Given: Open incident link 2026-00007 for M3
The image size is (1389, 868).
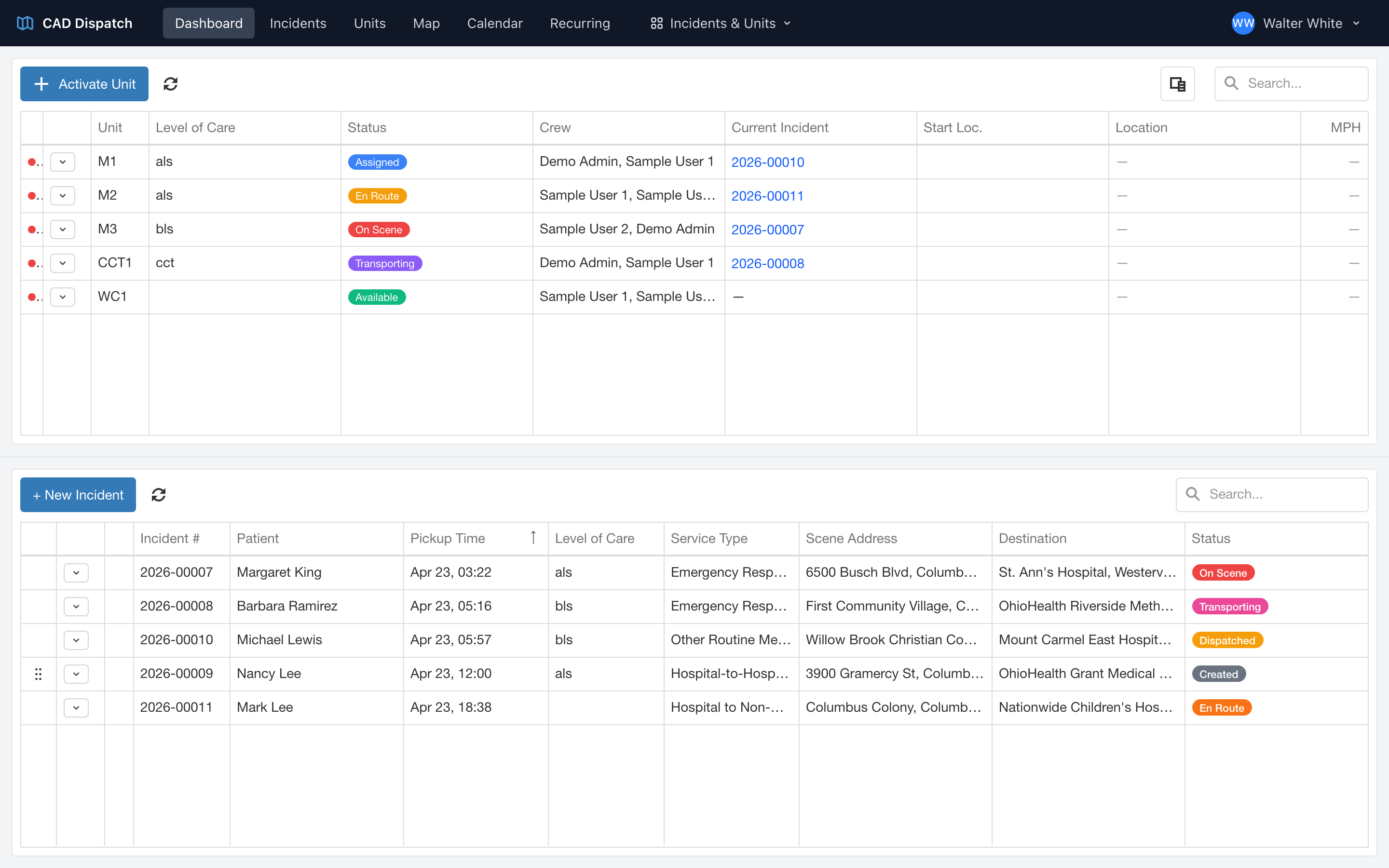Looking at the screenshot, I should click(x=767, y=230).
